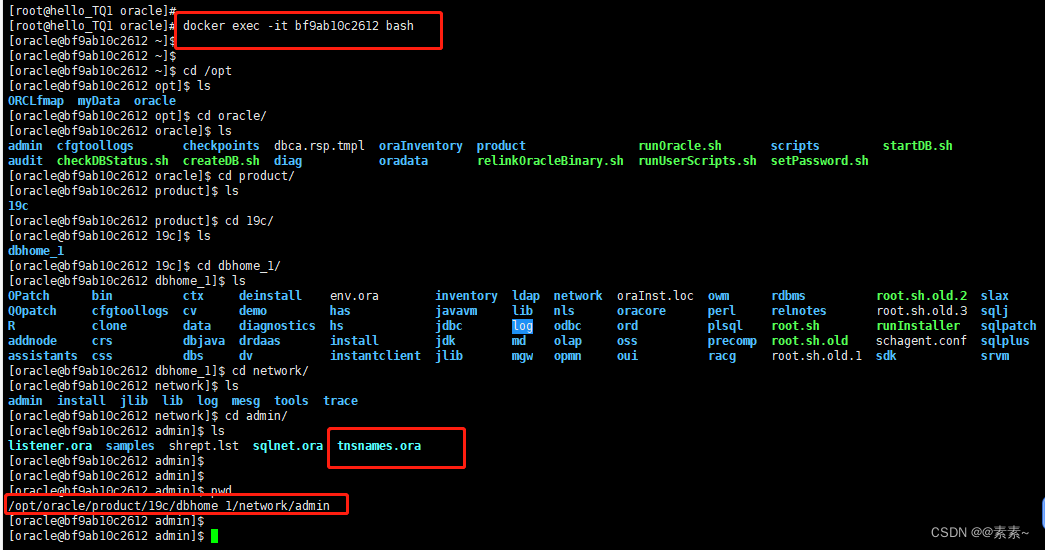This screenshot has height=550, width=1045.
Task: Select the jdbc directory entry
Action: pyautogui.click(x=449, y=326)
